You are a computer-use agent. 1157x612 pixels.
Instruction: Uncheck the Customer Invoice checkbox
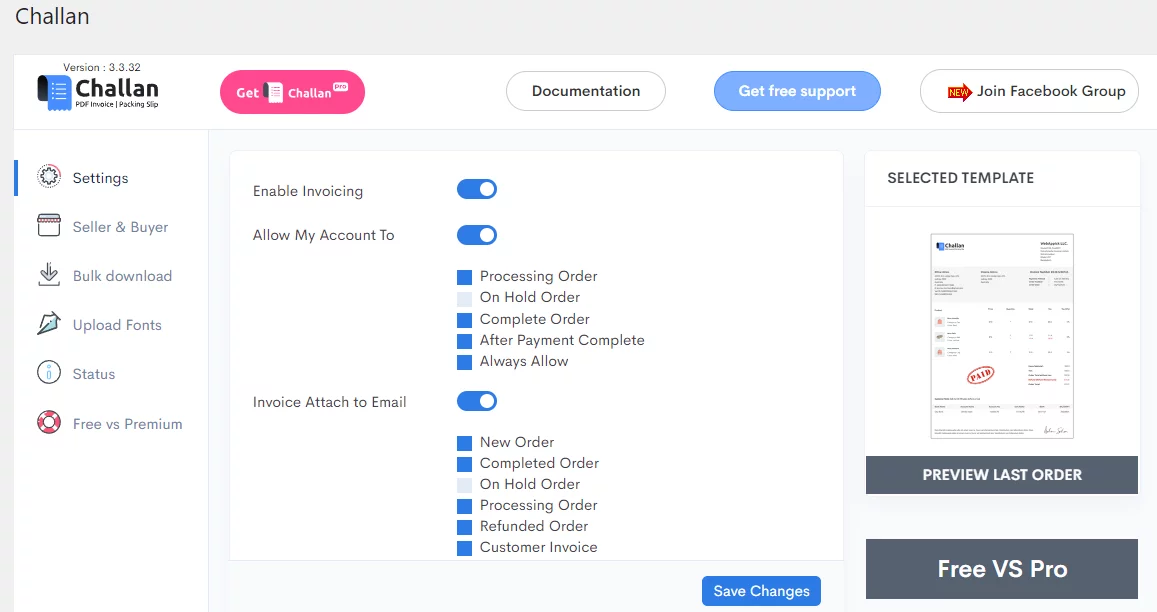(464, 549)
